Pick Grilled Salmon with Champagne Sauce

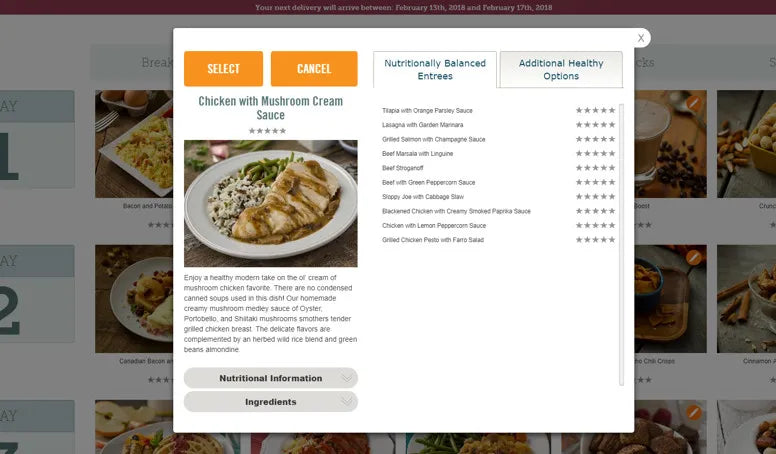[x=434, y=139]
